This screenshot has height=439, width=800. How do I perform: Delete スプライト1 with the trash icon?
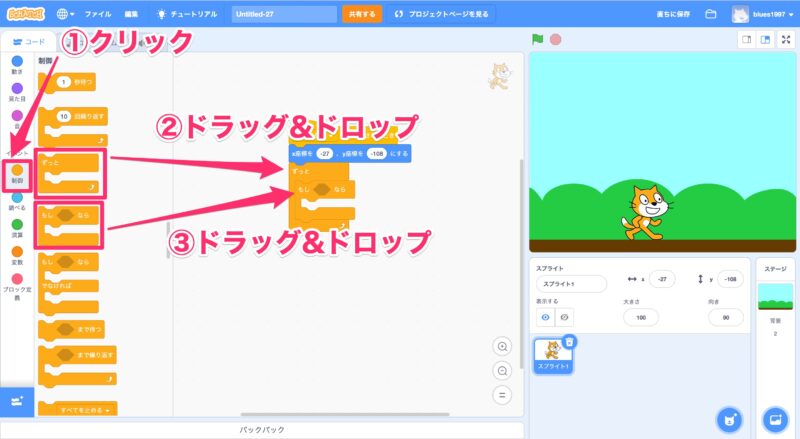[x=569, y=342]
